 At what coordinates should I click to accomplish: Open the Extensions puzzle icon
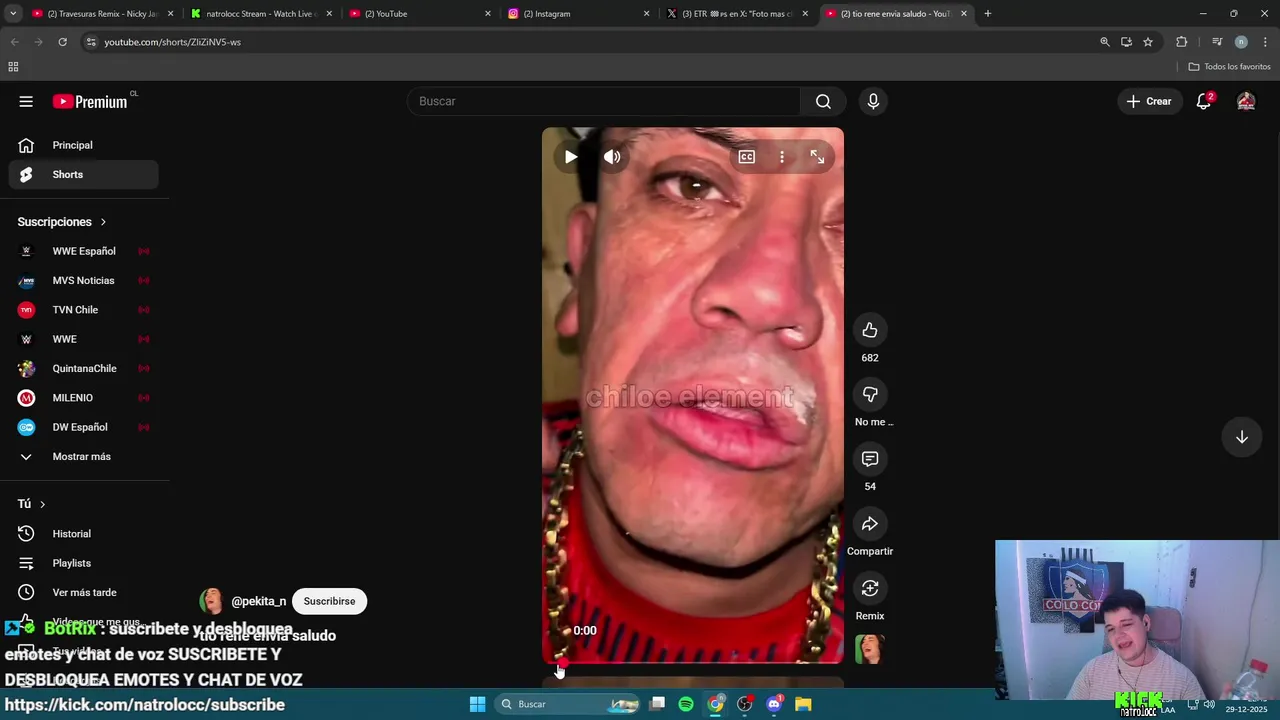[1182, 42]
